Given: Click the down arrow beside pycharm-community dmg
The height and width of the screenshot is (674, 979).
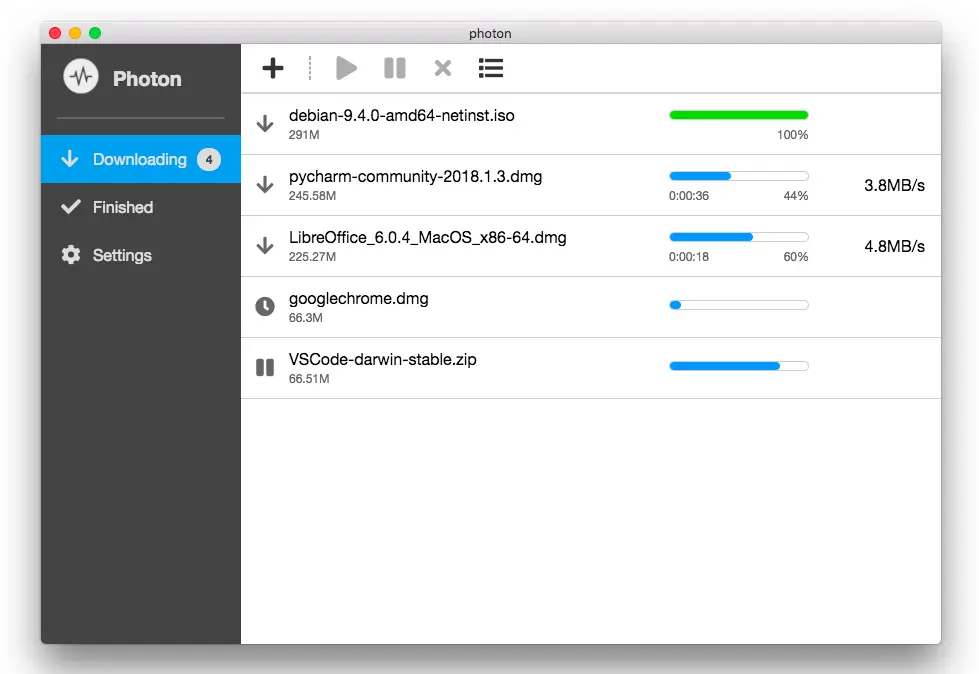Looking at the screenshot, I should [x=265, y=185].
